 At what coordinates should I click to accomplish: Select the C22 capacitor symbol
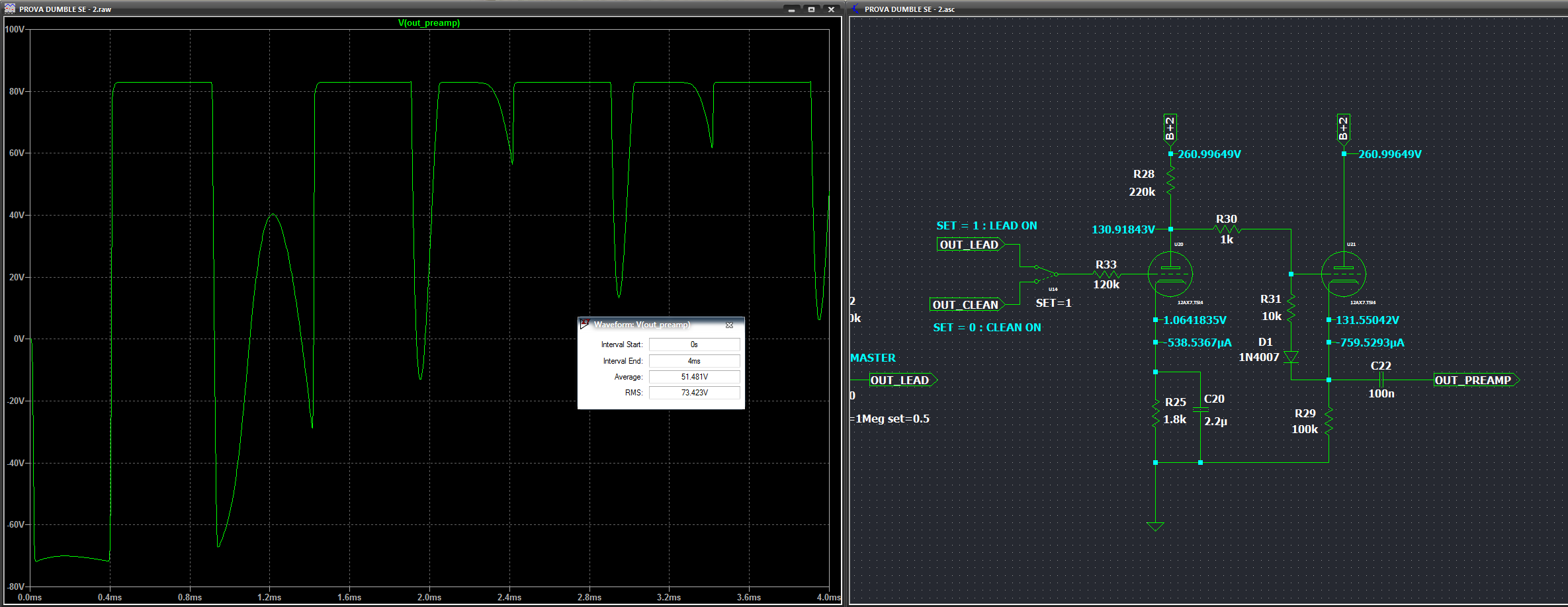click(x=1381, y=380)
